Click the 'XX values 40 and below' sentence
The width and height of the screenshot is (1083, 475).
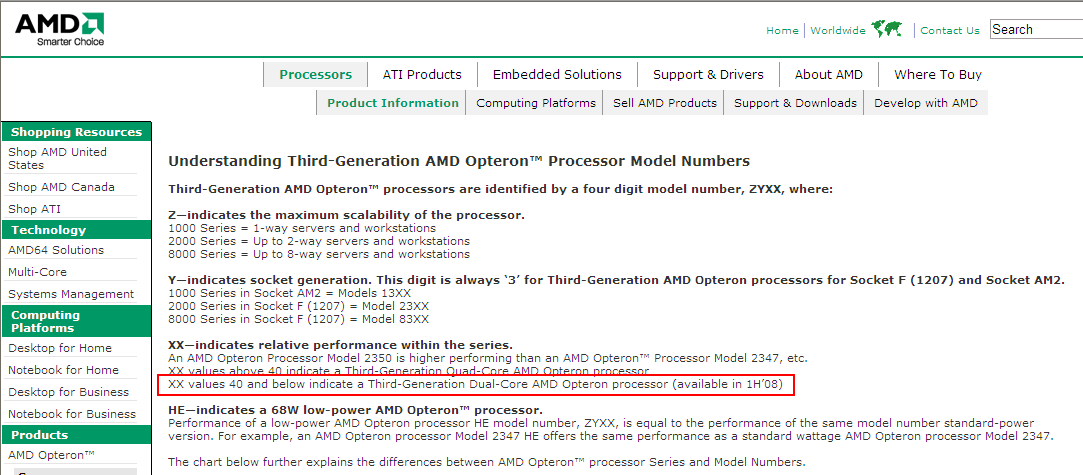tap(475, 385)
